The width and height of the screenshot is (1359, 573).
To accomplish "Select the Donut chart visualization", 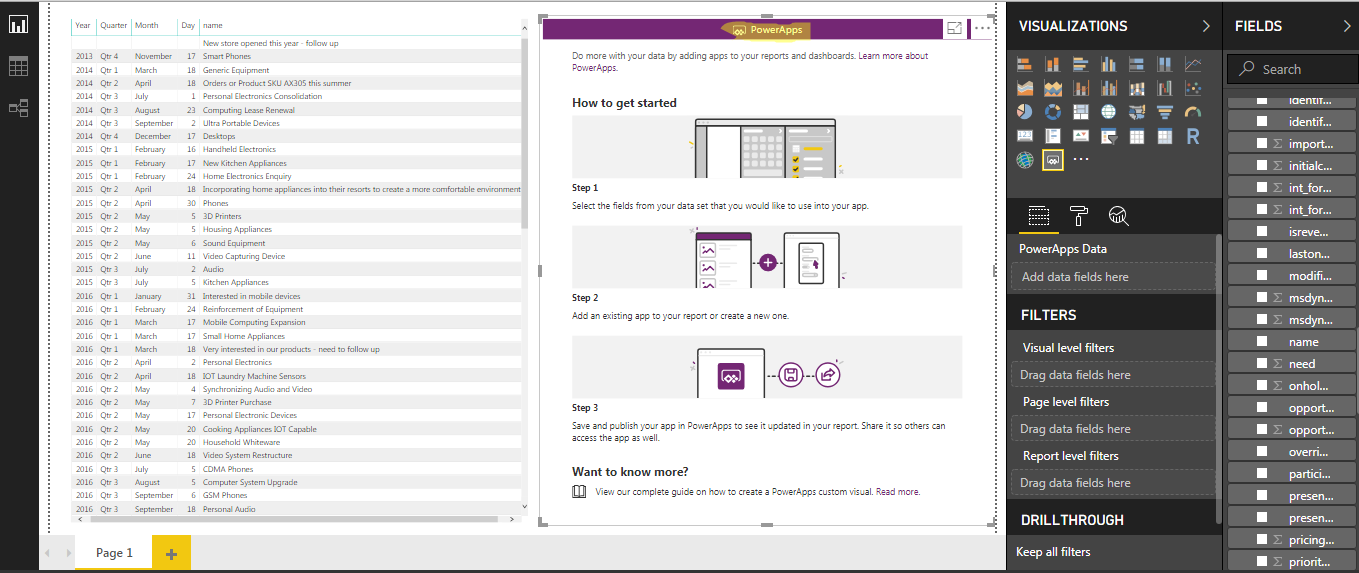I will pos(1052,112).
